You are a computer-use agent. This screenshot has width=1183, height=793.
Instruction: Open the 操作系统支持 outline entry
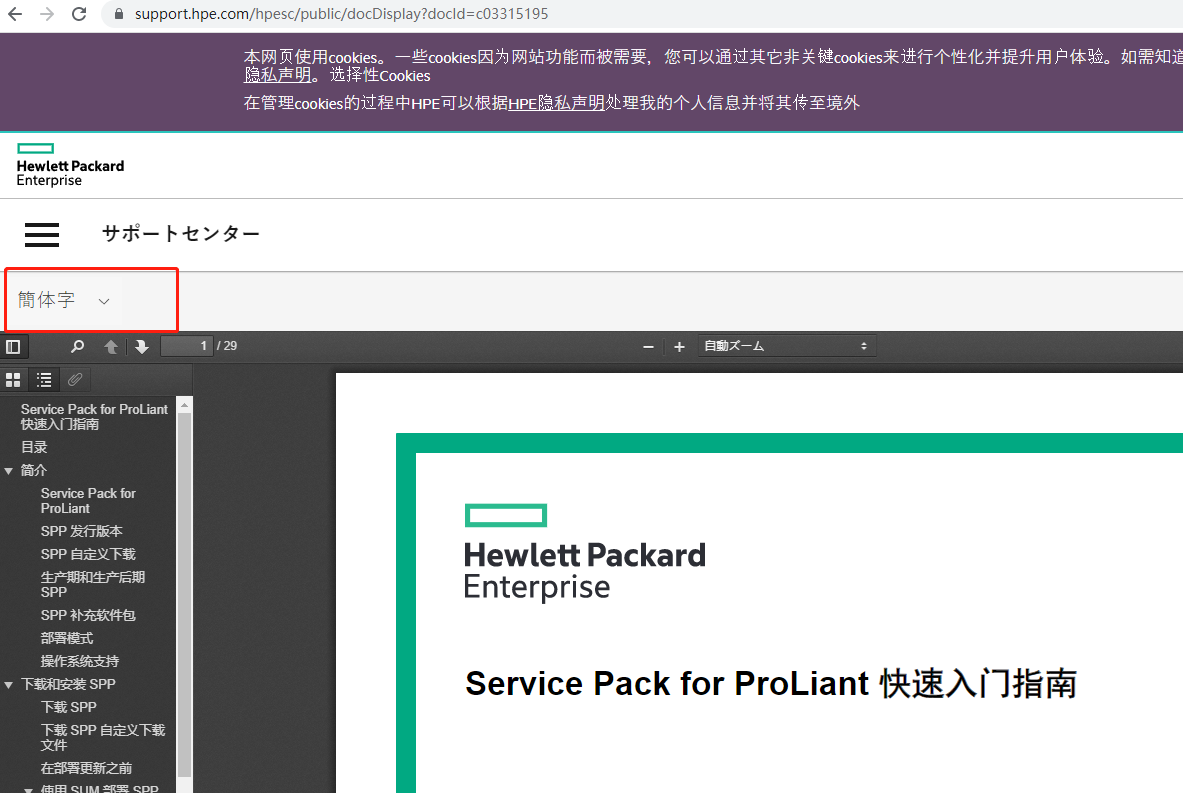tap(80, 662)
